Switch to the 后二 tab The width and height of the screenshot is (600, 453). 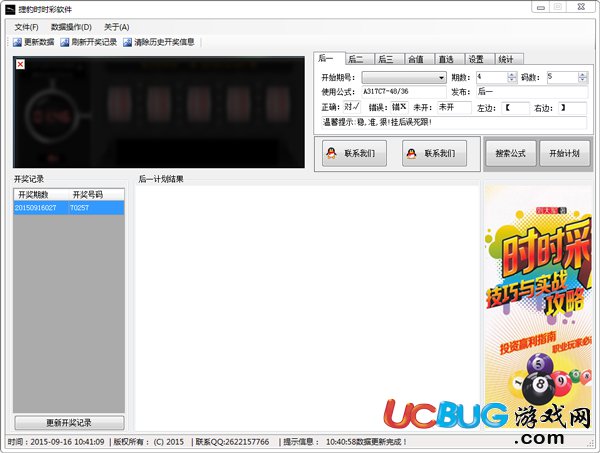[359, 59]
